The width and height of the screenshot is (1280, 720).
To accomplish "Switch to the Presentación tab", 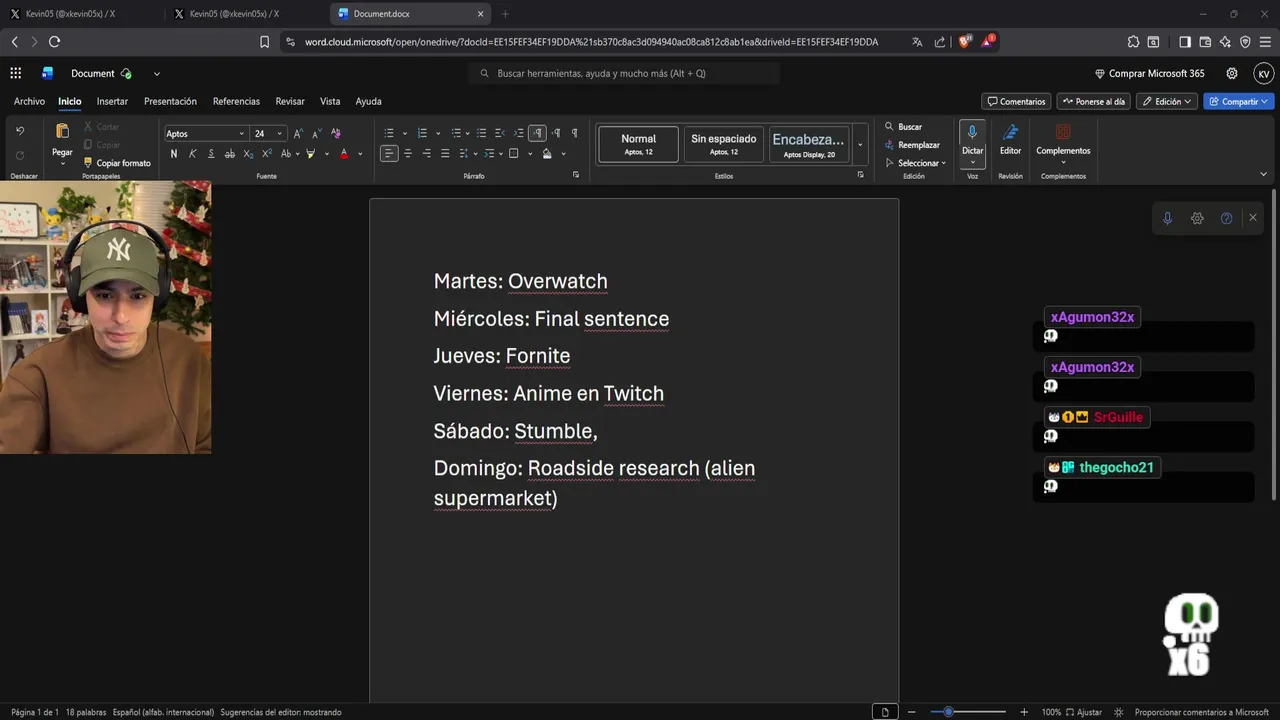I will coord(170,101).
